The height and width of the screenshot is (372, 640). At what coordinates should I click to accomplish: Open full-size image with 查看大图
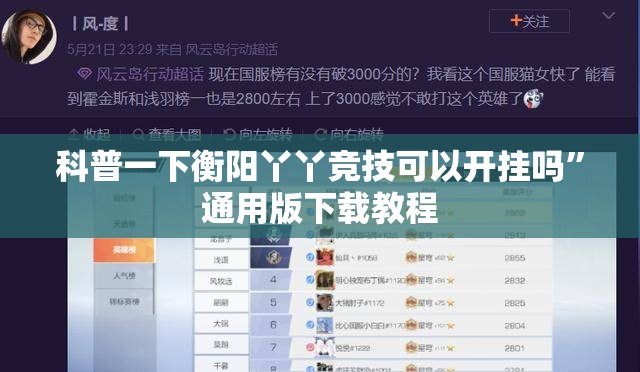tap(167, 134)
